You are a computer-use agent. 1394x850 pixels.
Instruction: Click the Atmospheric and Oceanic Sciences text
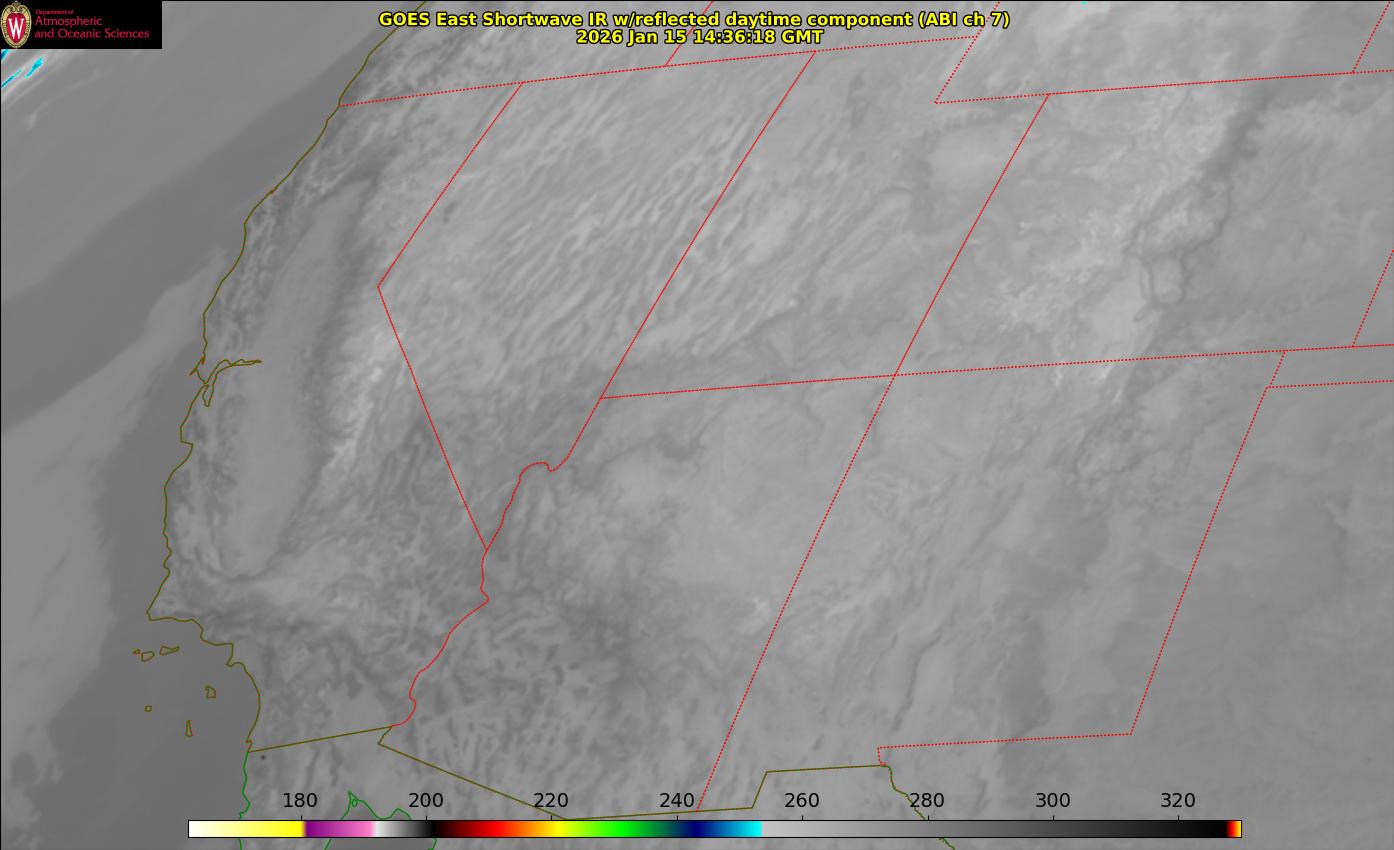click(92, 27)
